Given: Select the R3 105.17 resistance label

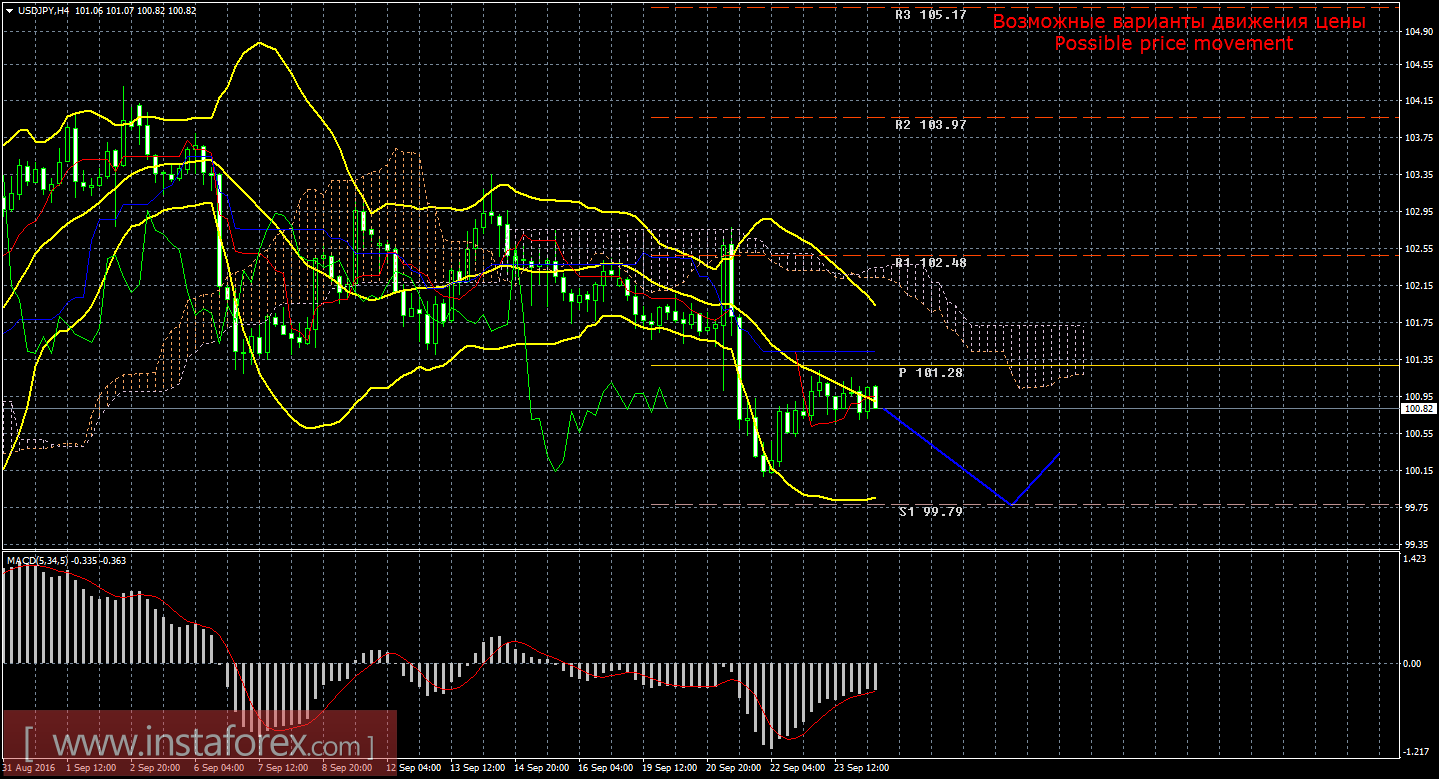Looking at the screenshot, I should [x=930, y=15].
